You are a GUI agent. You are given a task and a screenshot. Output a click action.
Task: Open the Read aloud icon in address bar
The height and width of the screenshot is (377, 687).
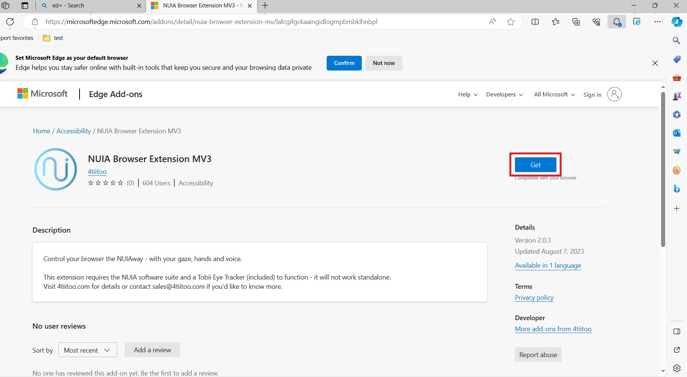coord(492,21)
